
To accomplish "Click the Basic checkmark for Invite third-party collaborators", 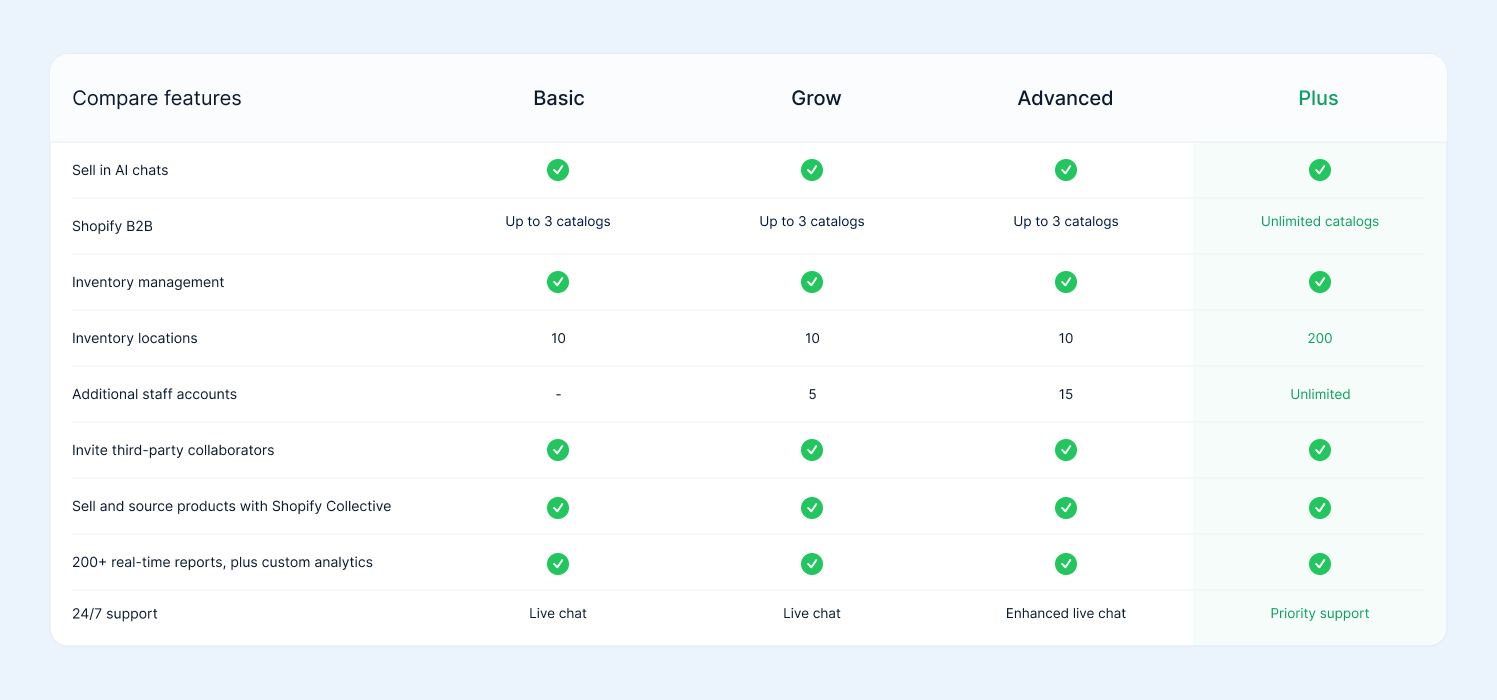I will [x=558, y=450].
